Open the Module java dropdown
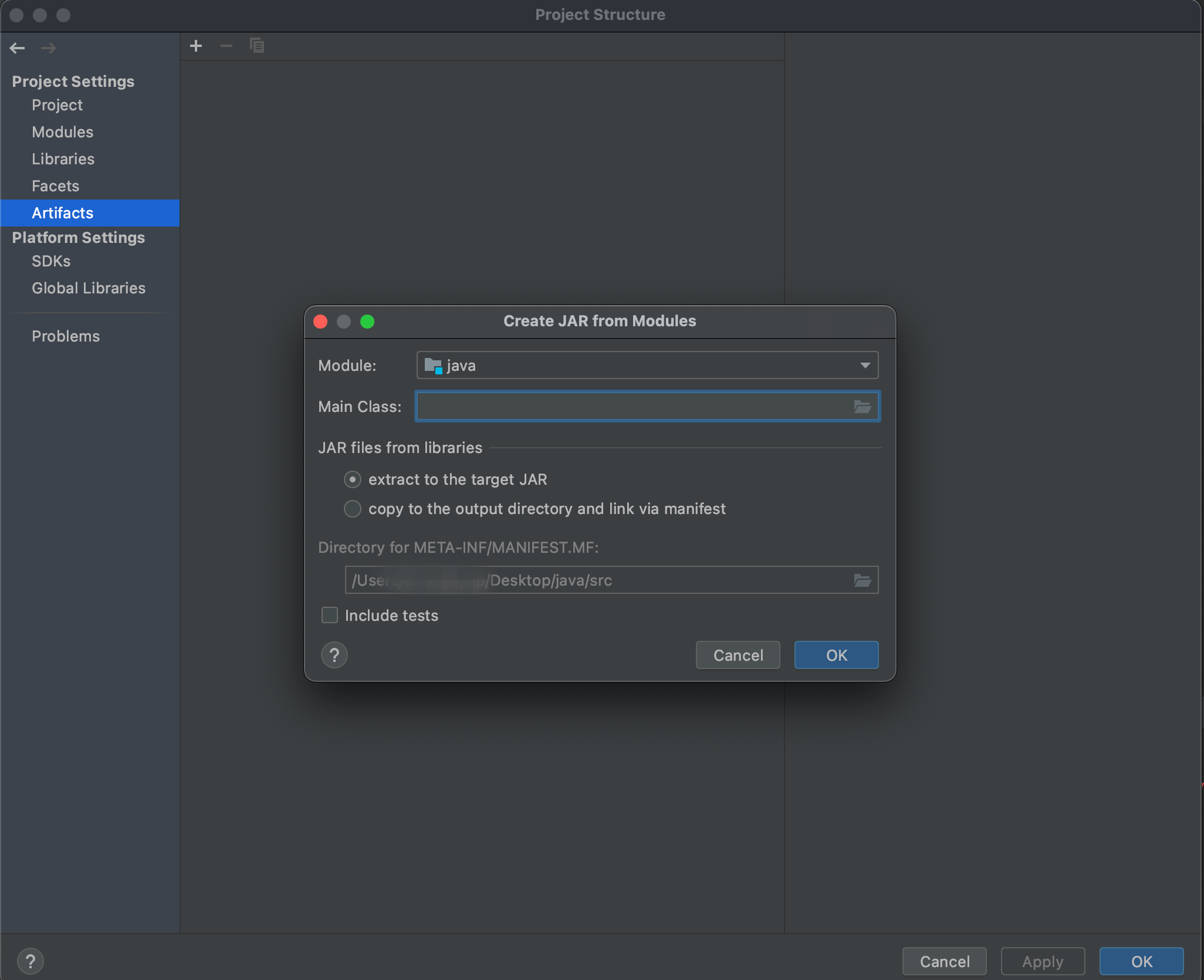Image resolution: width=1204 pixels, height=980 pixels. 647,366
